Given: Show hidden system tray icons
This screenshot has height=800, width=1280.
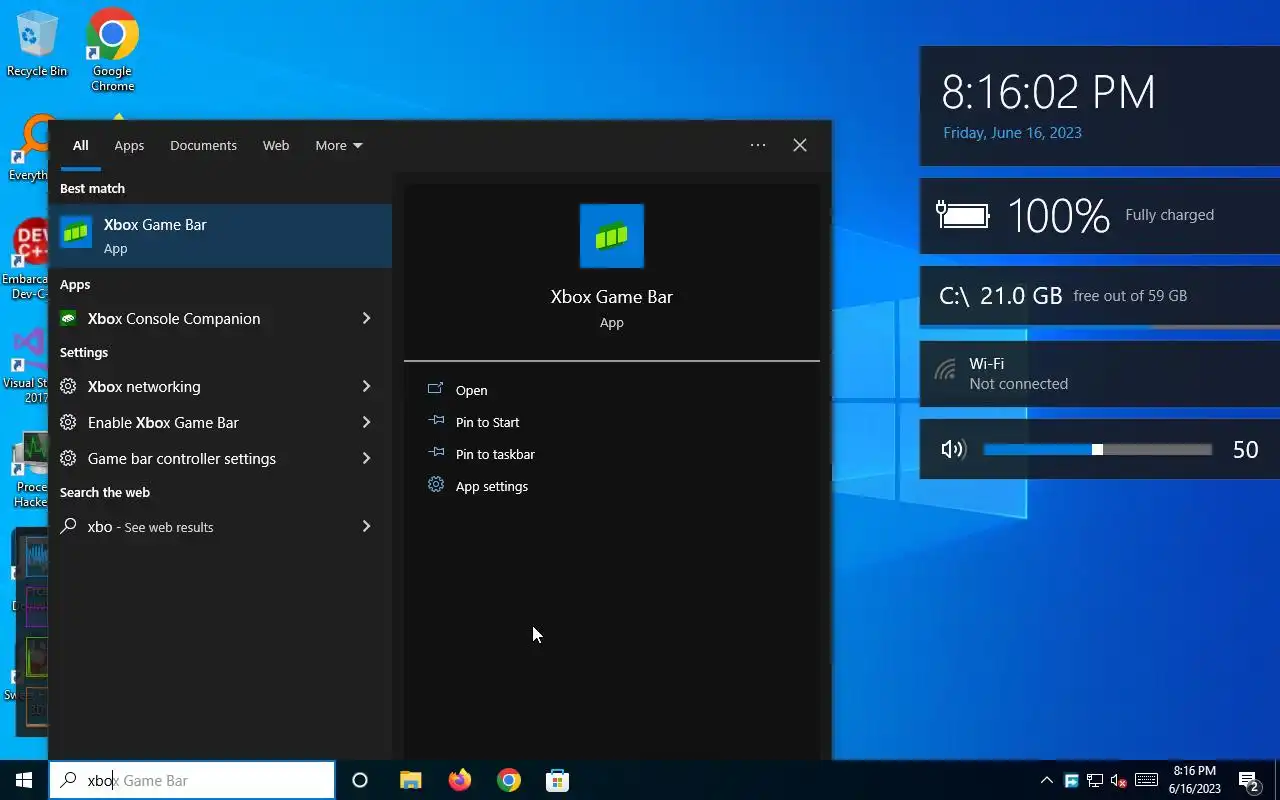Looking at the screenshot, I should (x=1046, y=780).
